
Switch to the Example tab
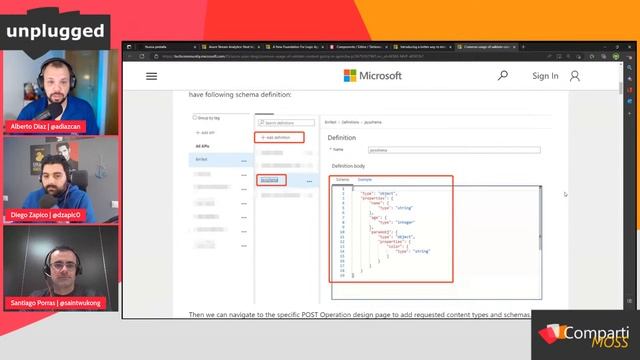pos(365,180)
